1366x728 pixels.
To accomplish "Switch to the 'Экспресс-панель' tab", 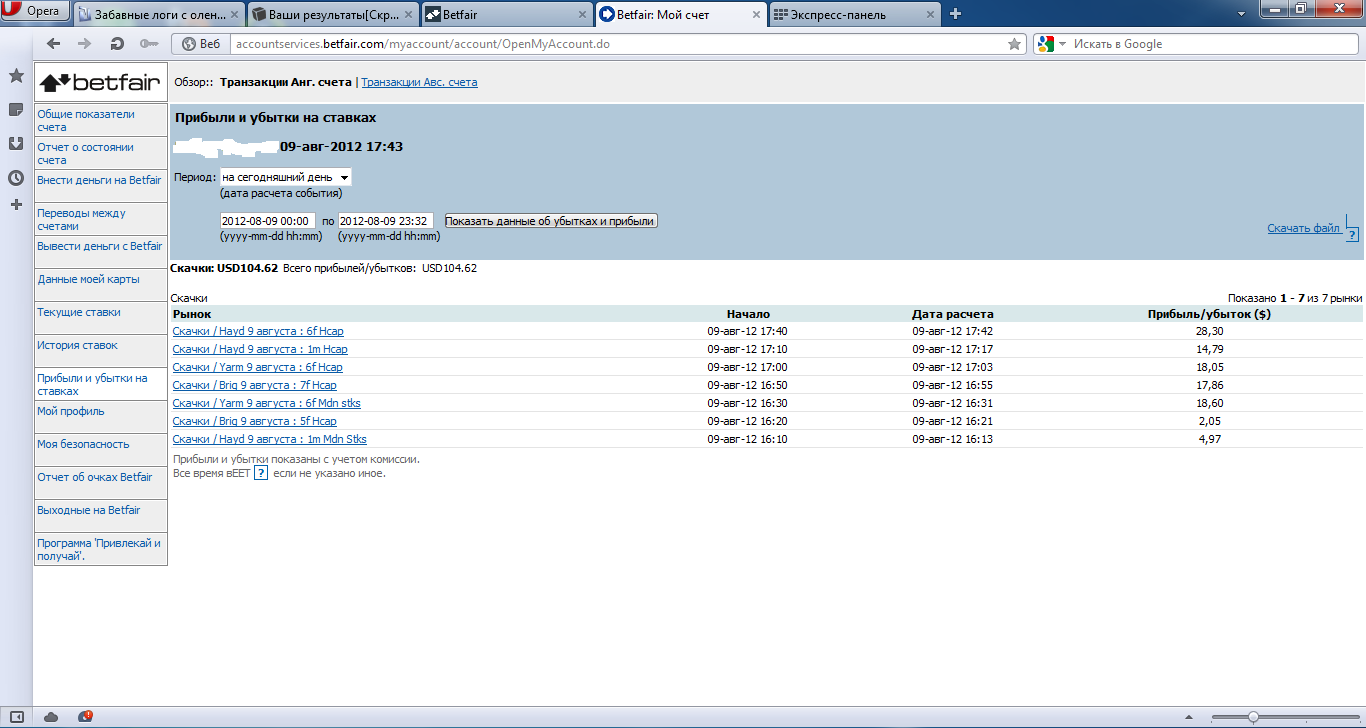I will click(x=855, y=14).
